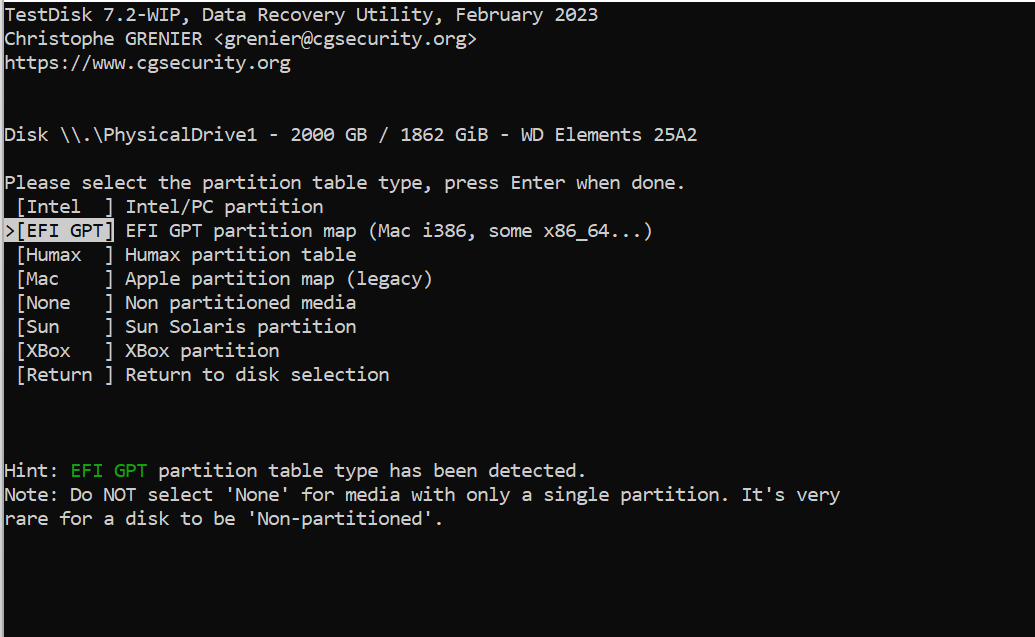Click the TestDisk 7.2-WIP title line

tap(301, 15)
